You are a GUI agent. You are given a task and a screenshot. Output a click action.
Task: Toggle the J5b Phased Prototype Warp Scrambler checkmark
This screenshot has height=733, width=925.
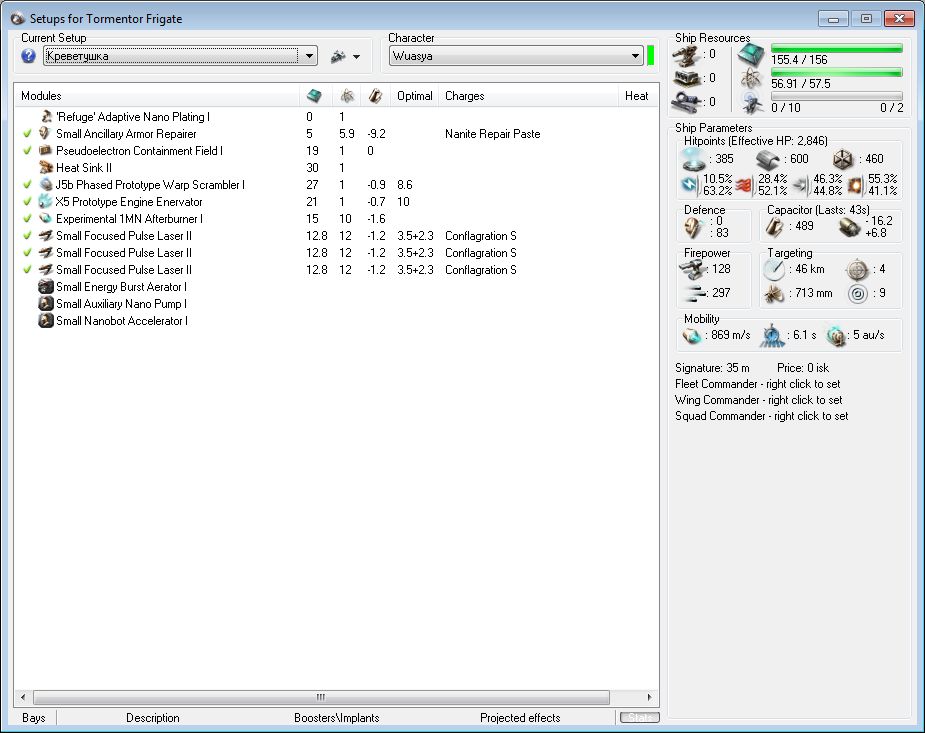(27, 185)
